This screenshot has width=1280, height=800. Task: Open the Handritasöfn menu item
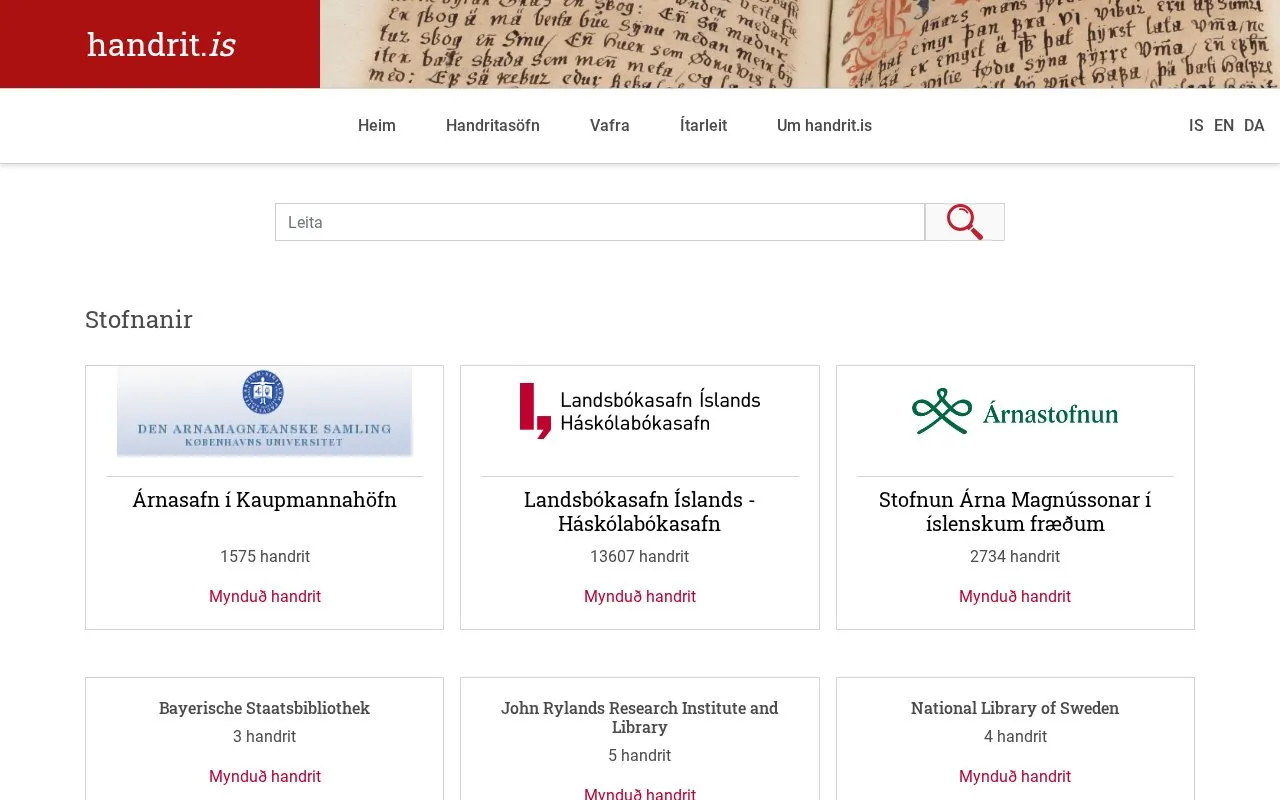493,125
